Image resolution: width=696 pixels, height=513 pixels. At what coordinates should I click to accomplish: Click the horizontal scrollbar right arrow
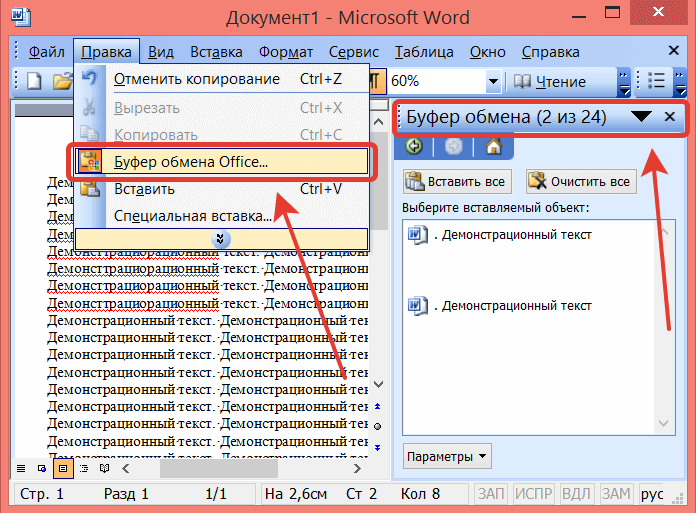pos(357,469)
